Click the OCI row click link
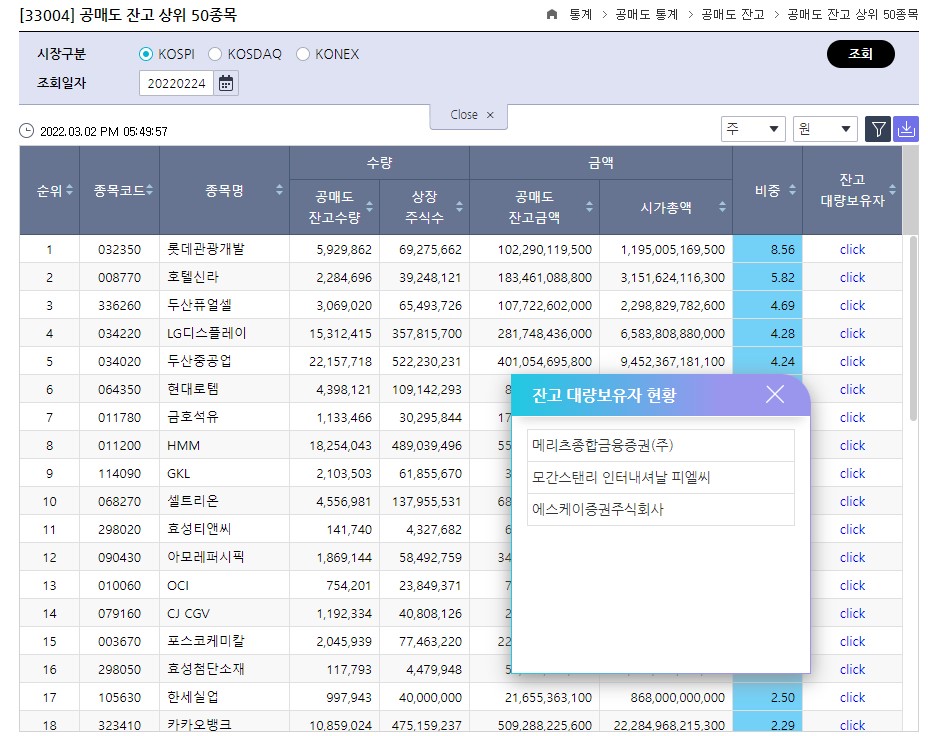 pos(852,586)
